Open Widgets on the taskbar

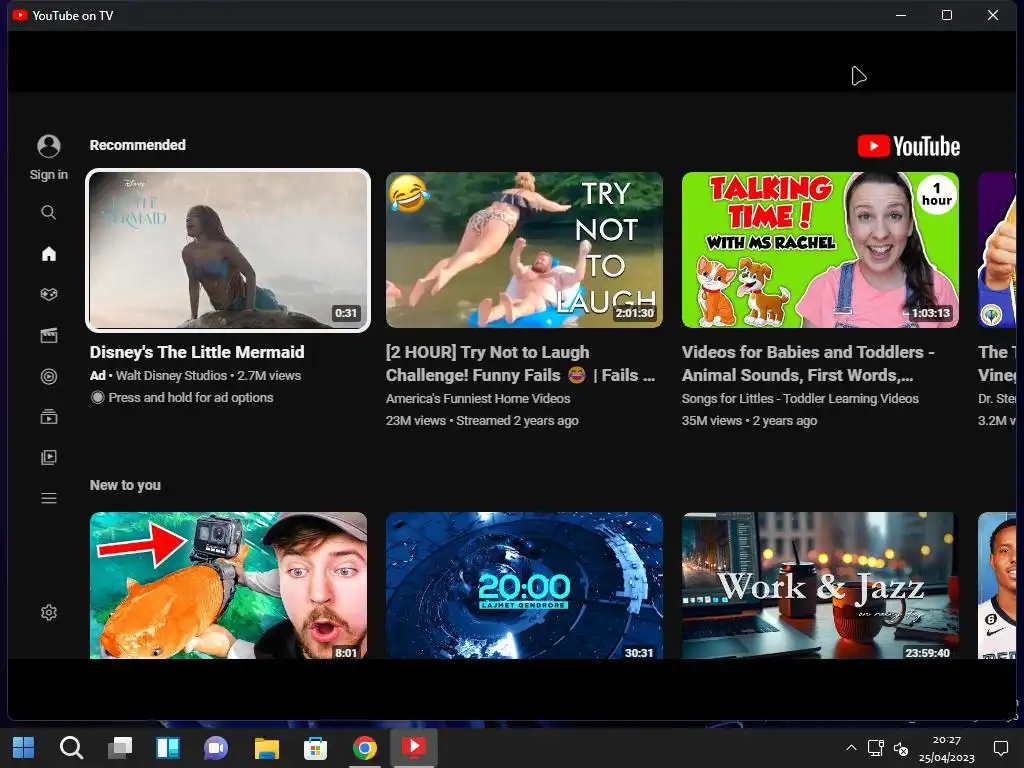pyautogui.click(x=168, y=748)
